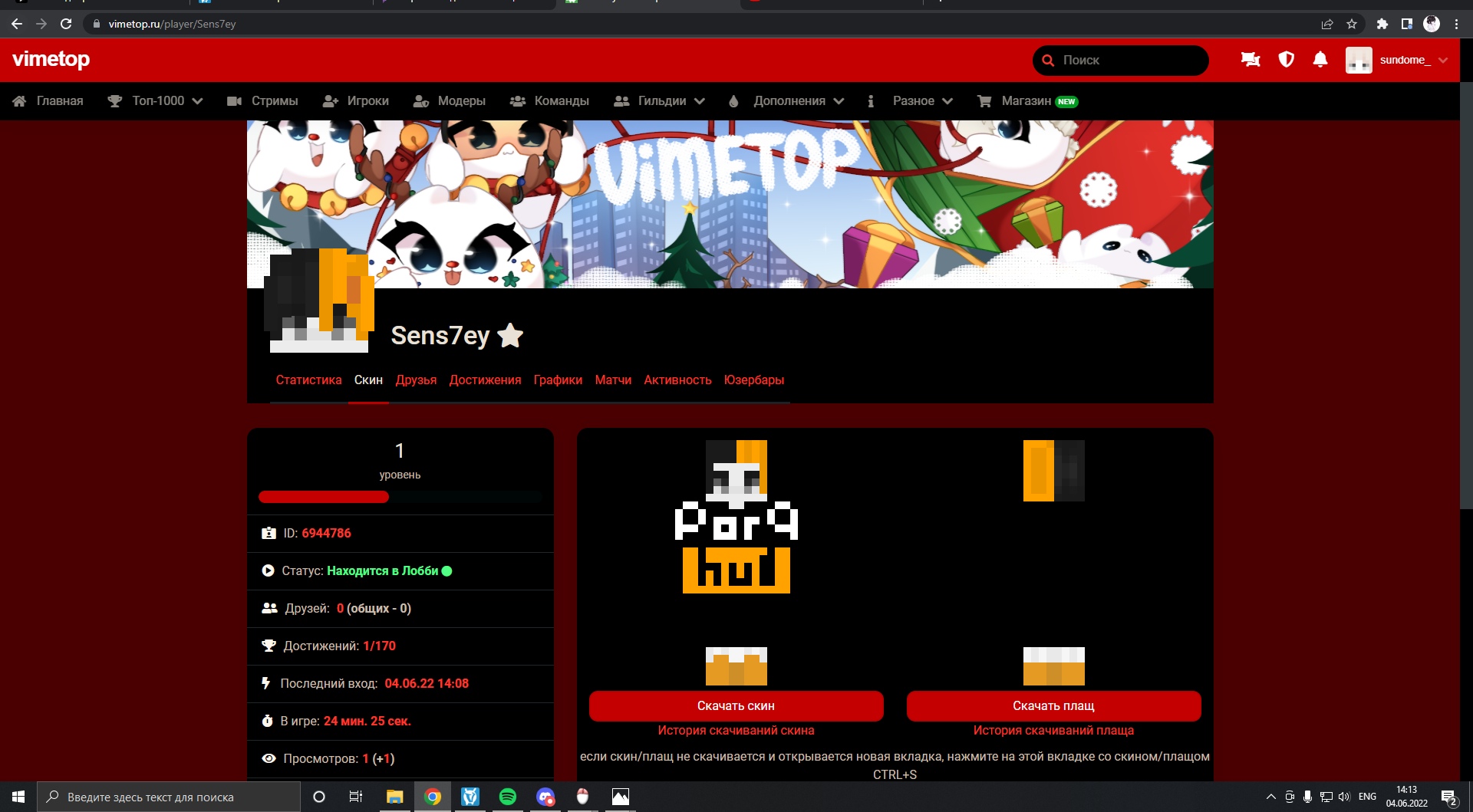Click the chat messages icon in header

pyautogui.click(x=1251, y=60)
